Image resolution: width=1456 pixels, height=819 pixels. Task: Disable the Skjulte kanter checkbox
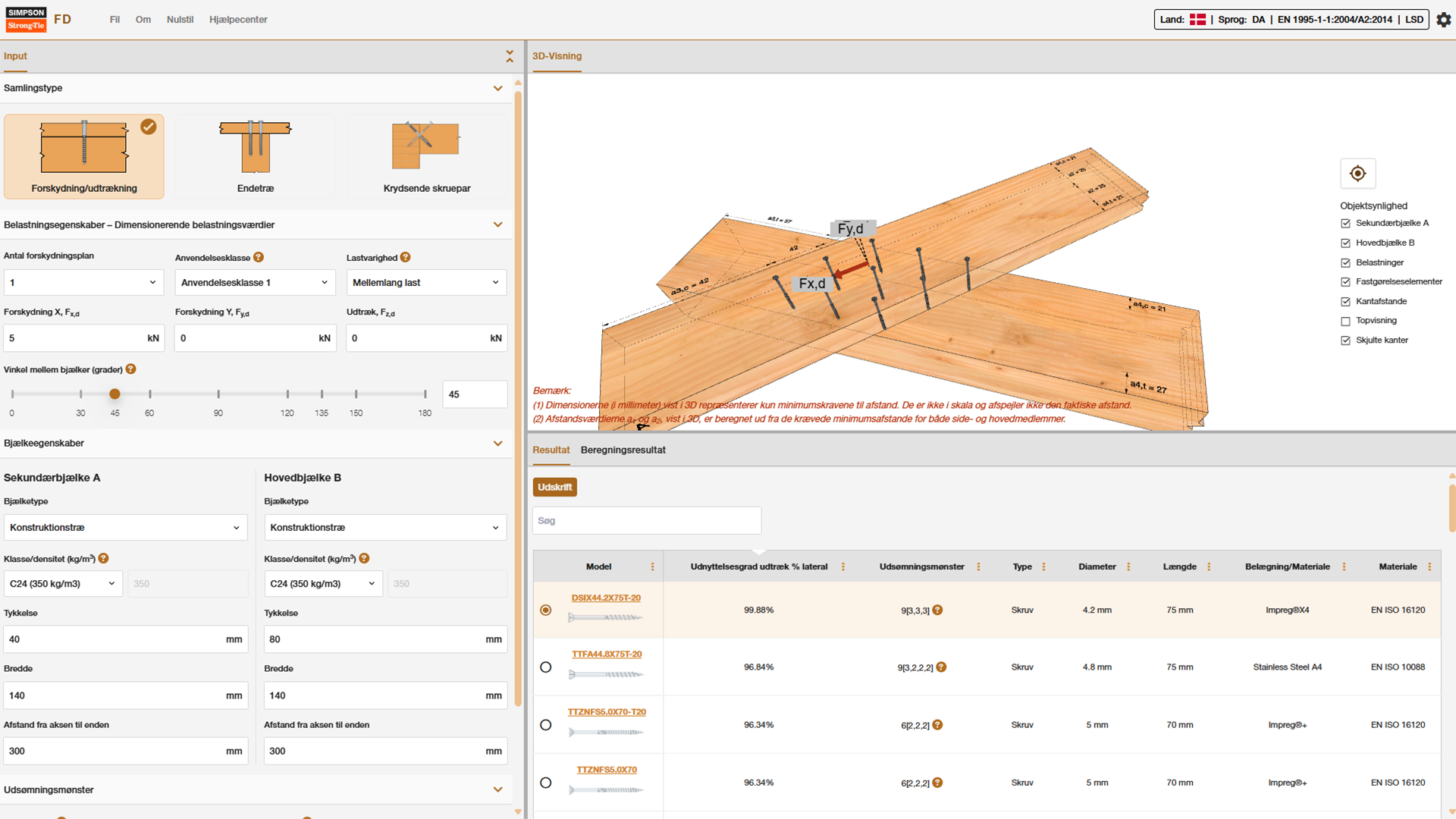[1345, 340]
